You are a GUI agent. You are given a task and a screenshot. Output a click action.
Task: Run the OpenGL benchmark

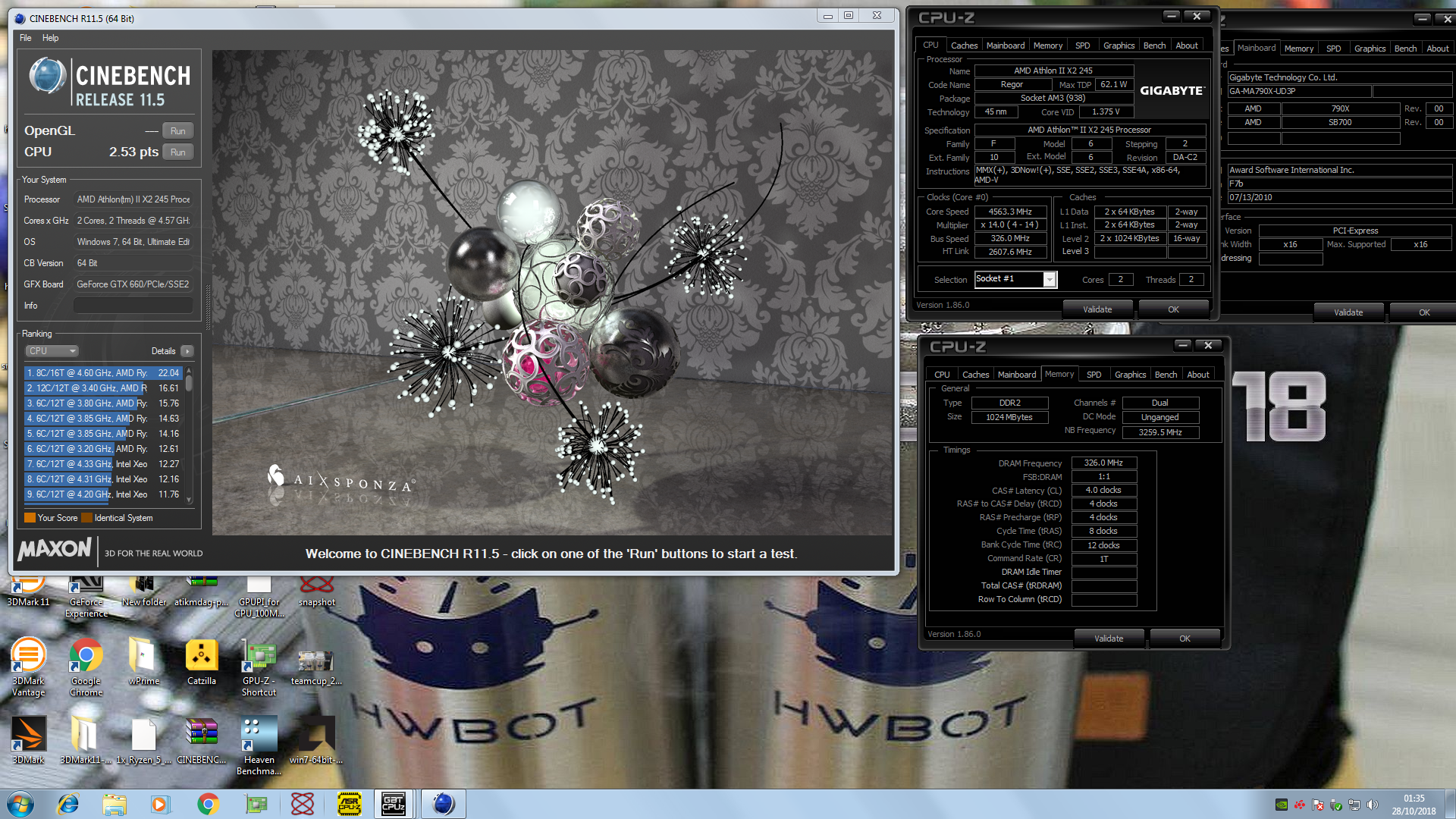[x=177, y=130]
